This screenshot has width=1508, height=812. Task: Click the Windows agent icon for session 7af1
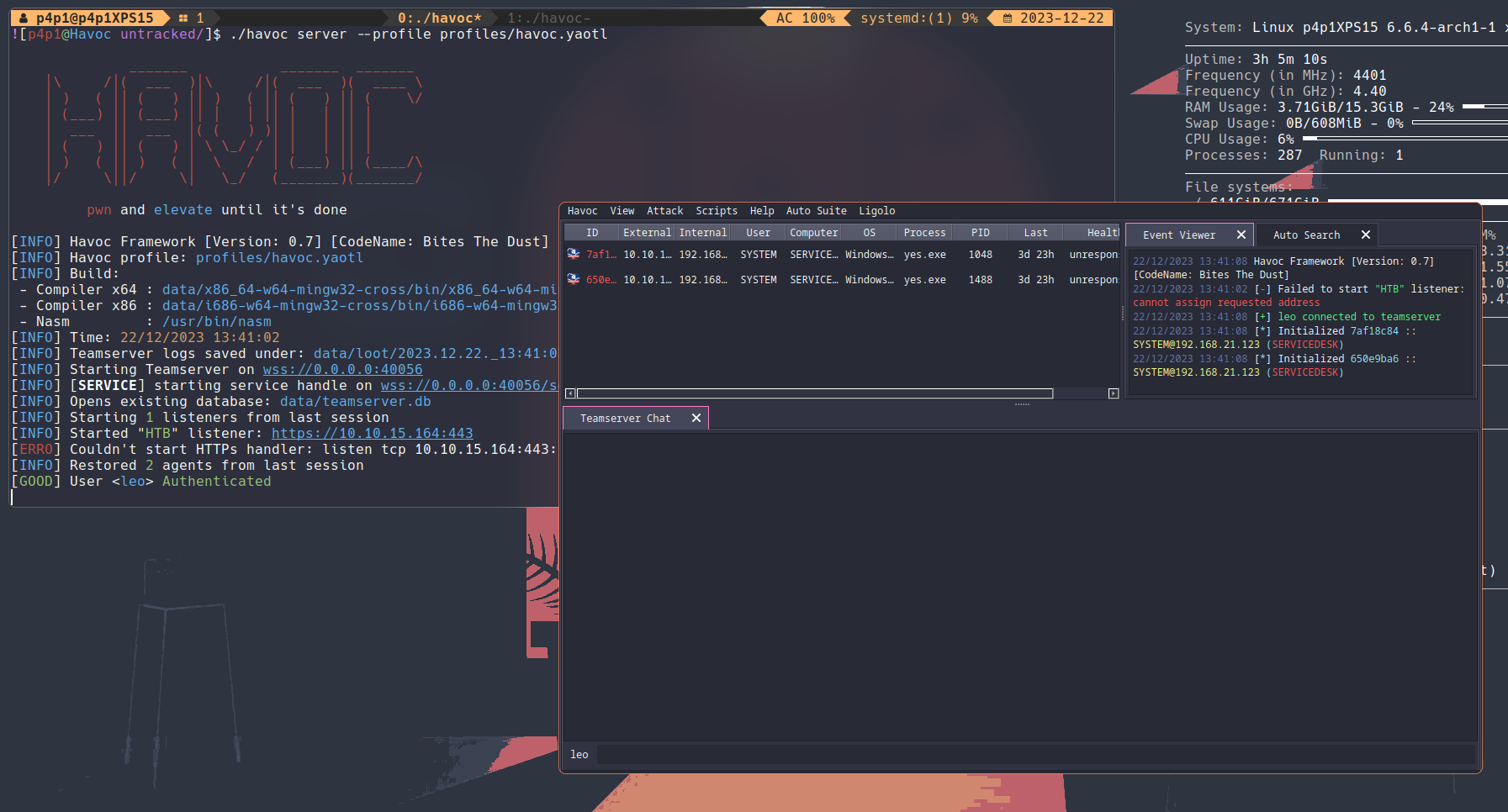[x=574, y=254]
